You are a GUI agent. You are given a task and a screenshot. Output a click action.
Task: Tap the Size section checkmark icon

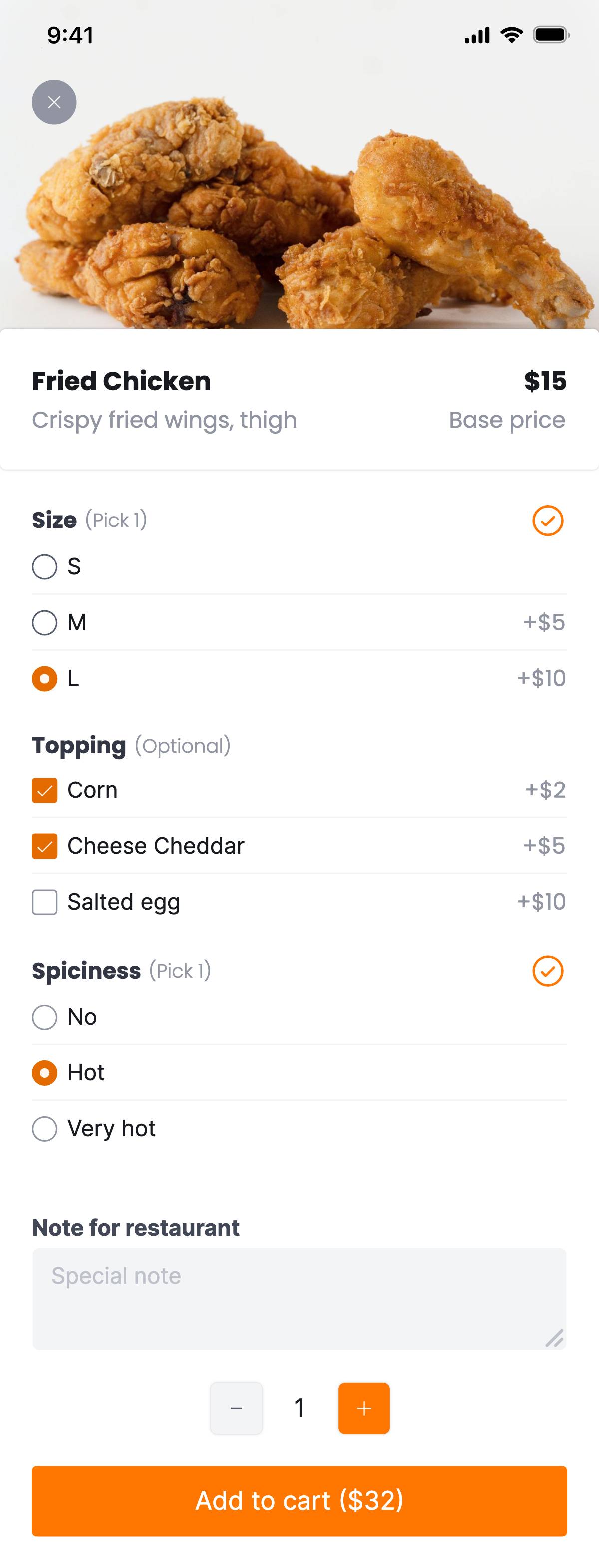point(547,521)
